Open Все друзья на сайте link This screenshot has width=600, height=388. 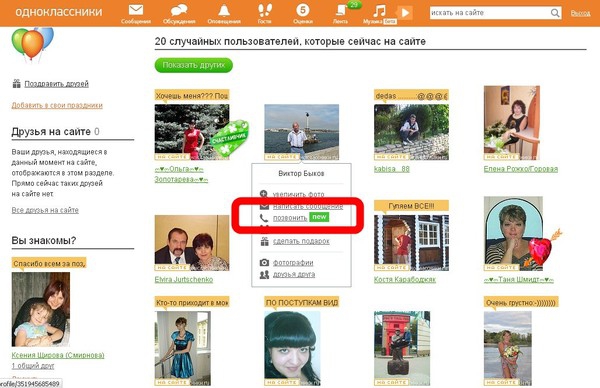pyautogui.click(x=45, y=210)
